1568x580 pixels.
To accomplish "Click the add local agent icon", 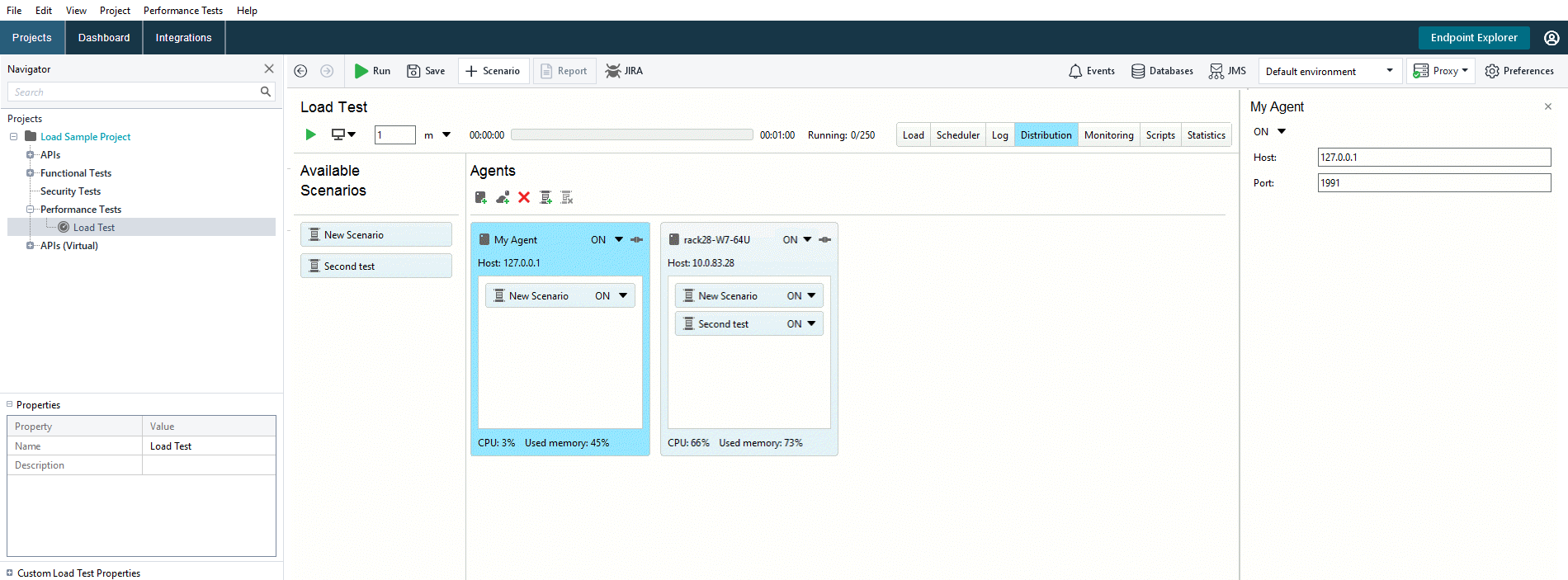I will tap(481, 197).
